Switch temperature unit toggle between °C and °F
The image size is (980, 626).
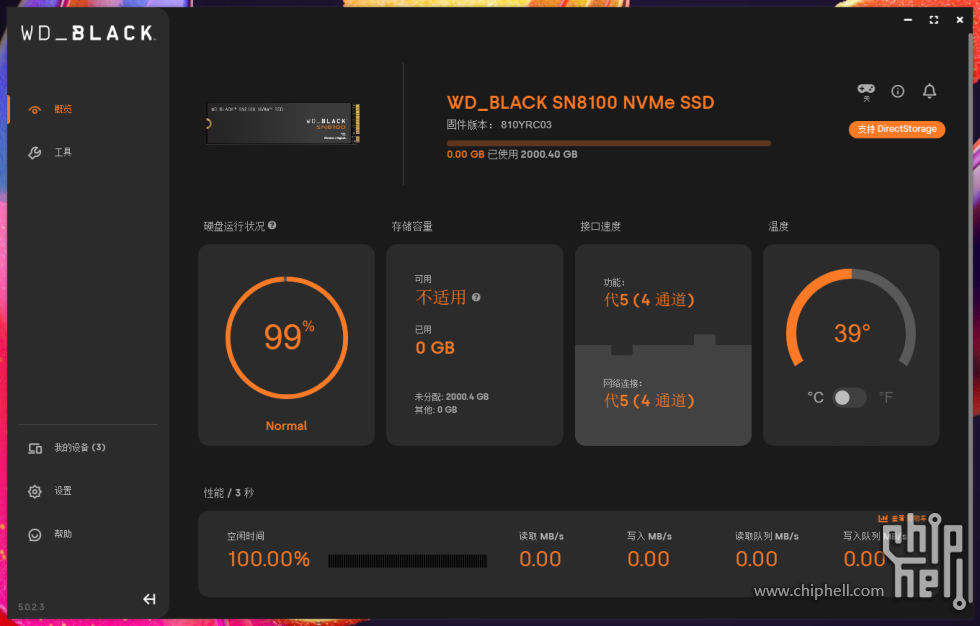tap(849, 397)
